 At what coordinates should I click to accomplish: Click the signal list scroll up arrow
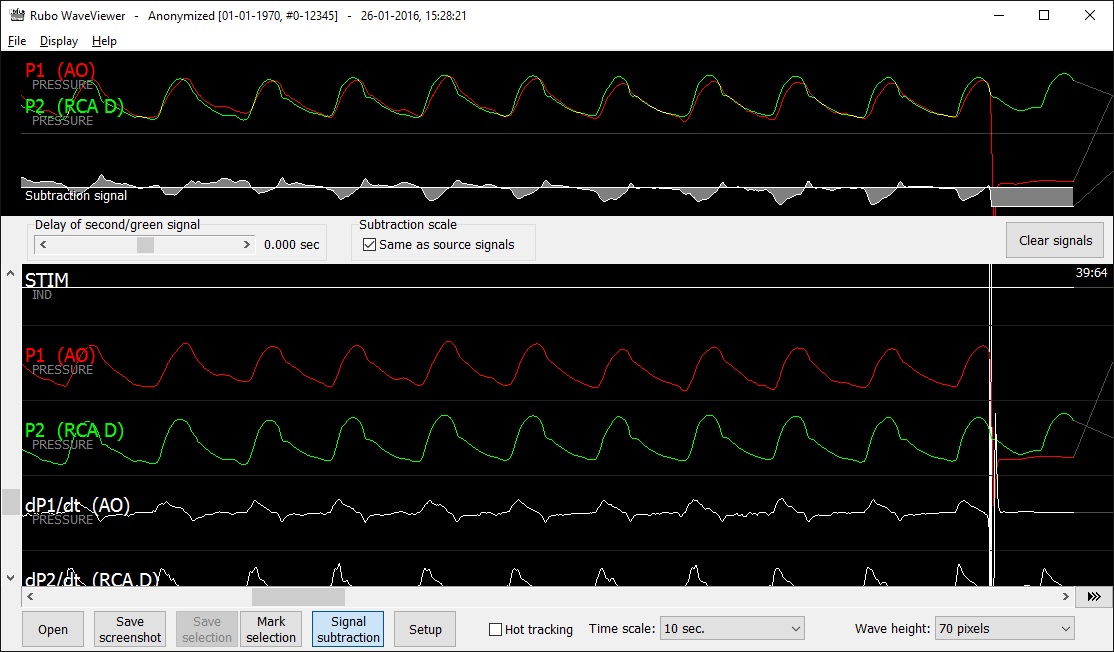point(11,273)
